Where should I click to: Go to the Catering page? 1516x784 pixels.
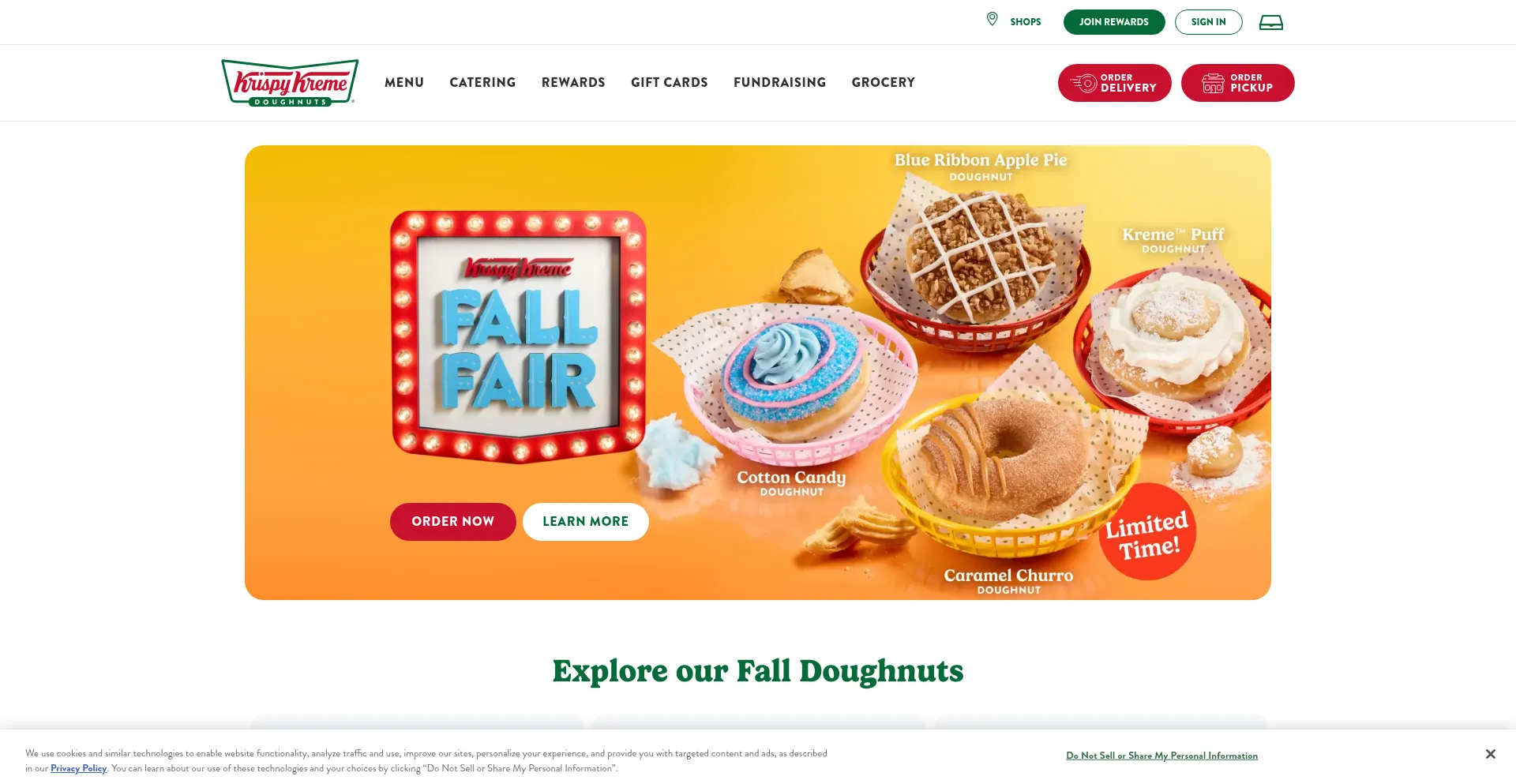point(482,82)
